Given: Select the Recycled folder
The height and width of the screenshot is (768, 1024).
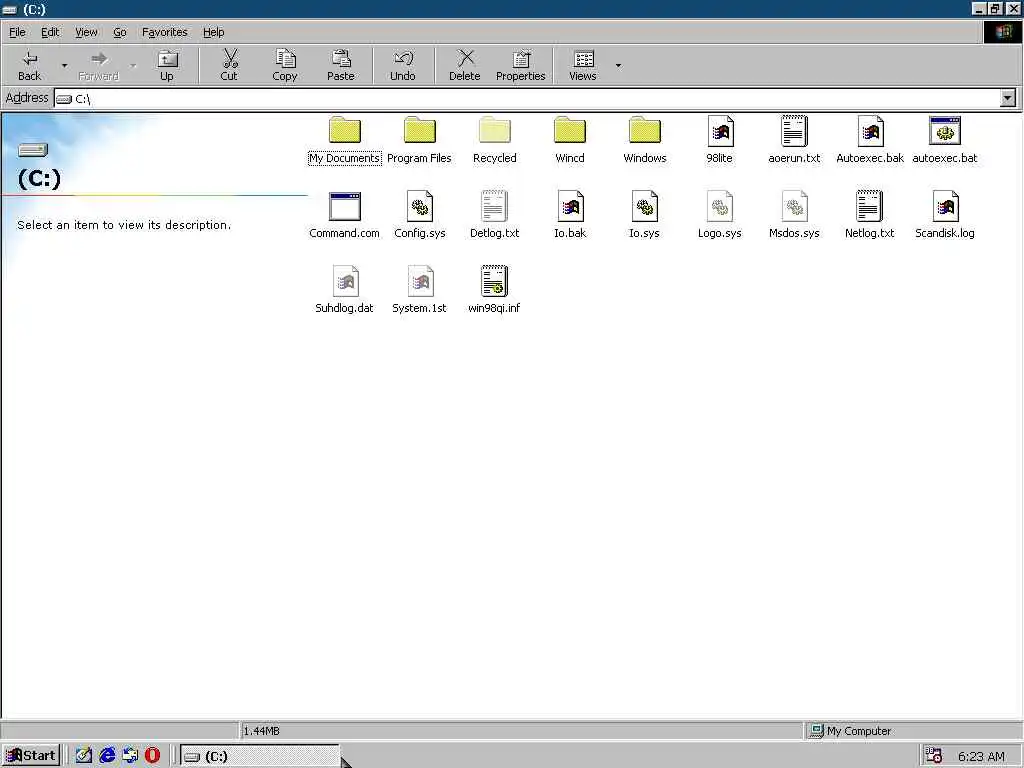Looking at the screenshot, I should pyautogui.click(x=494, y=140).
